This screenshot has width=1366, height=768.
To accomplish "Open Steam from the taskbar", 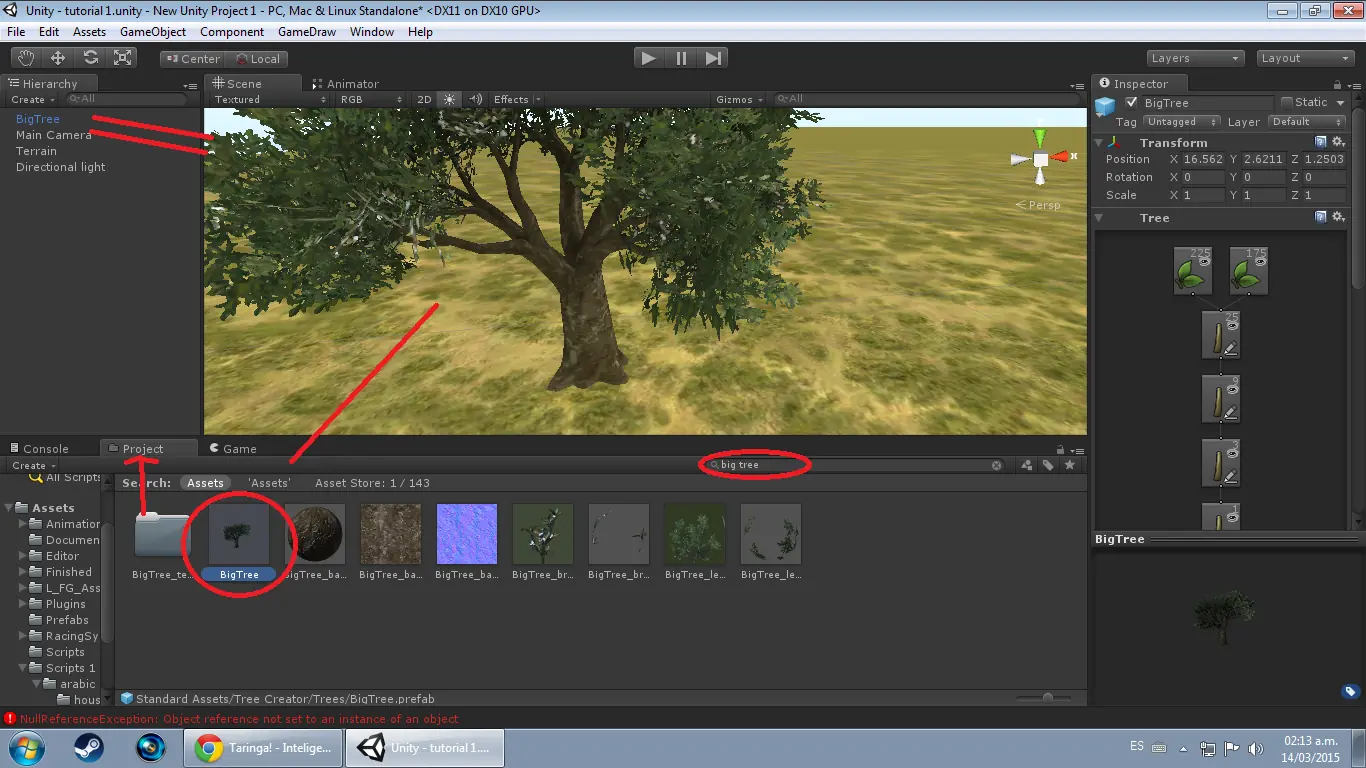I will pyautogui.click(x=89, y=747).
